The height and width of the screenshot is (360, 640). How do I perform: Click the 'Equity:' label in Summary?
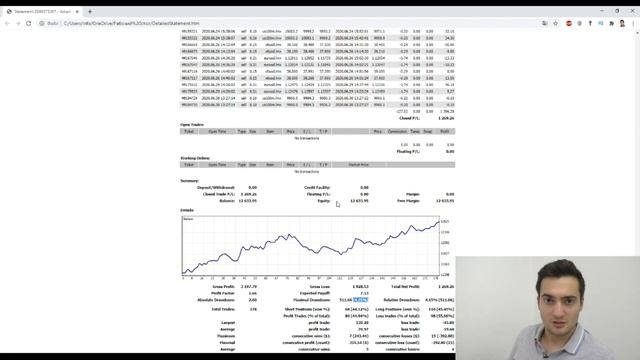tap(324, 201)
